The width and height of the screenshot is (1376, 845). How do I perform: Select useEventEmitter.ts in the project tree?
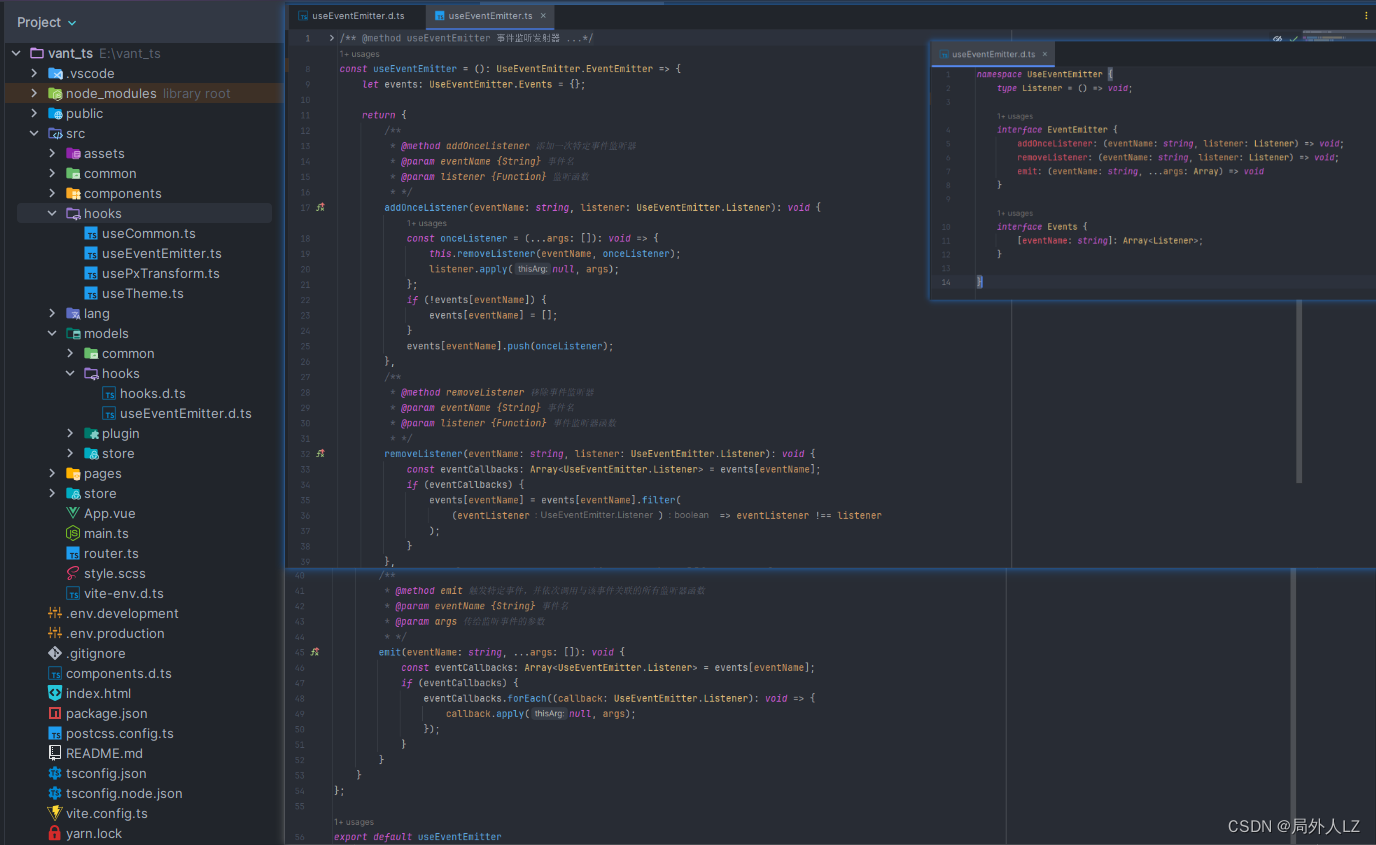point(162,253)
